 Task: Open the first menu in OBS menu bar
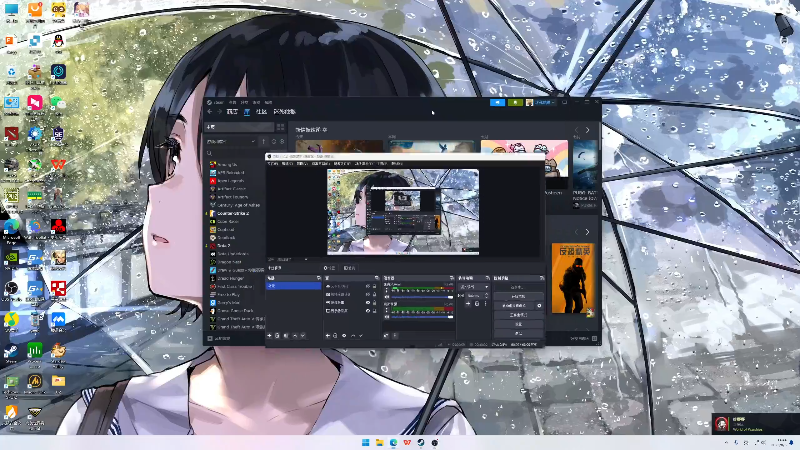(272, 163)
